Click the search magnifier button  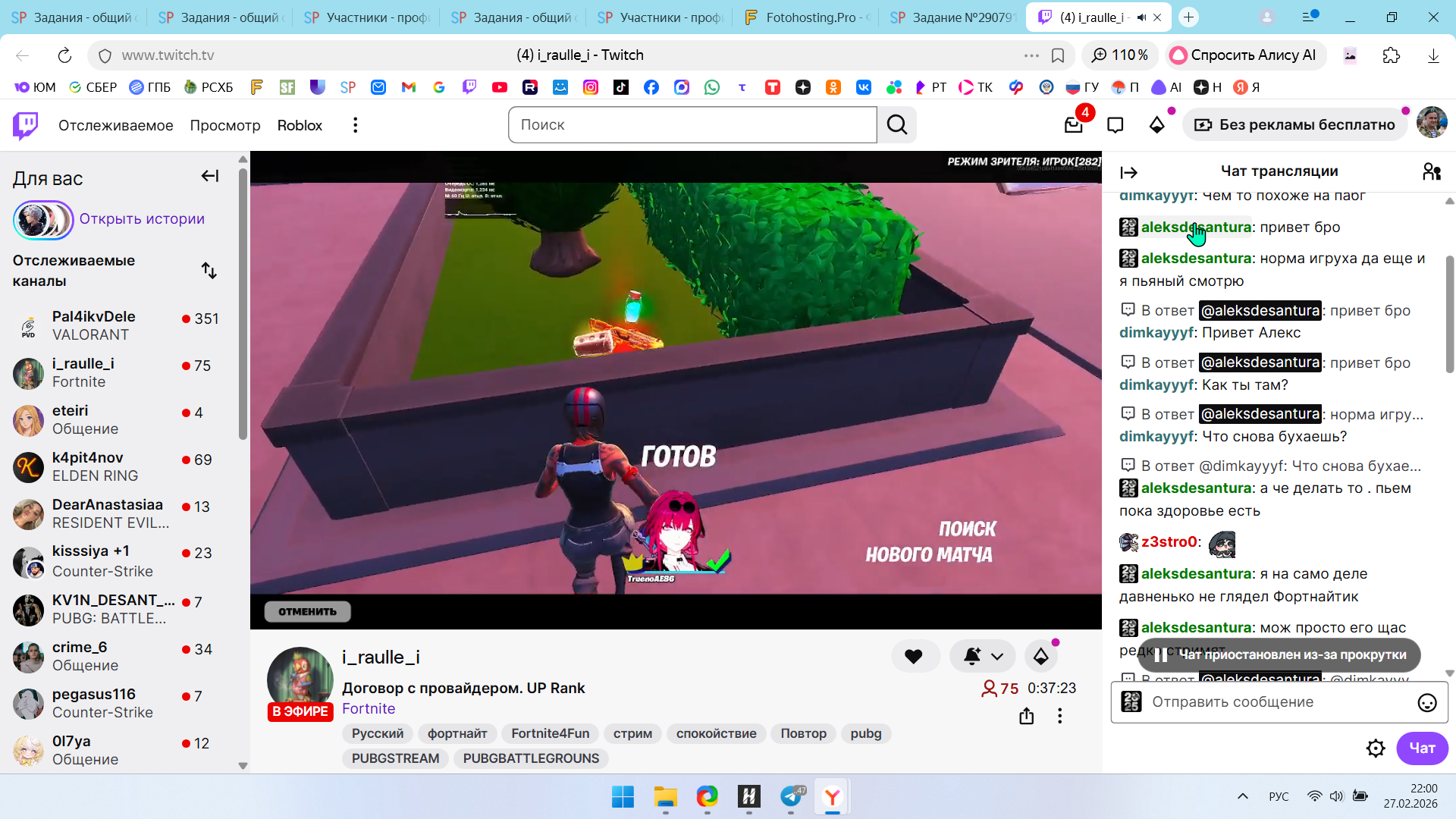(897, 125)
